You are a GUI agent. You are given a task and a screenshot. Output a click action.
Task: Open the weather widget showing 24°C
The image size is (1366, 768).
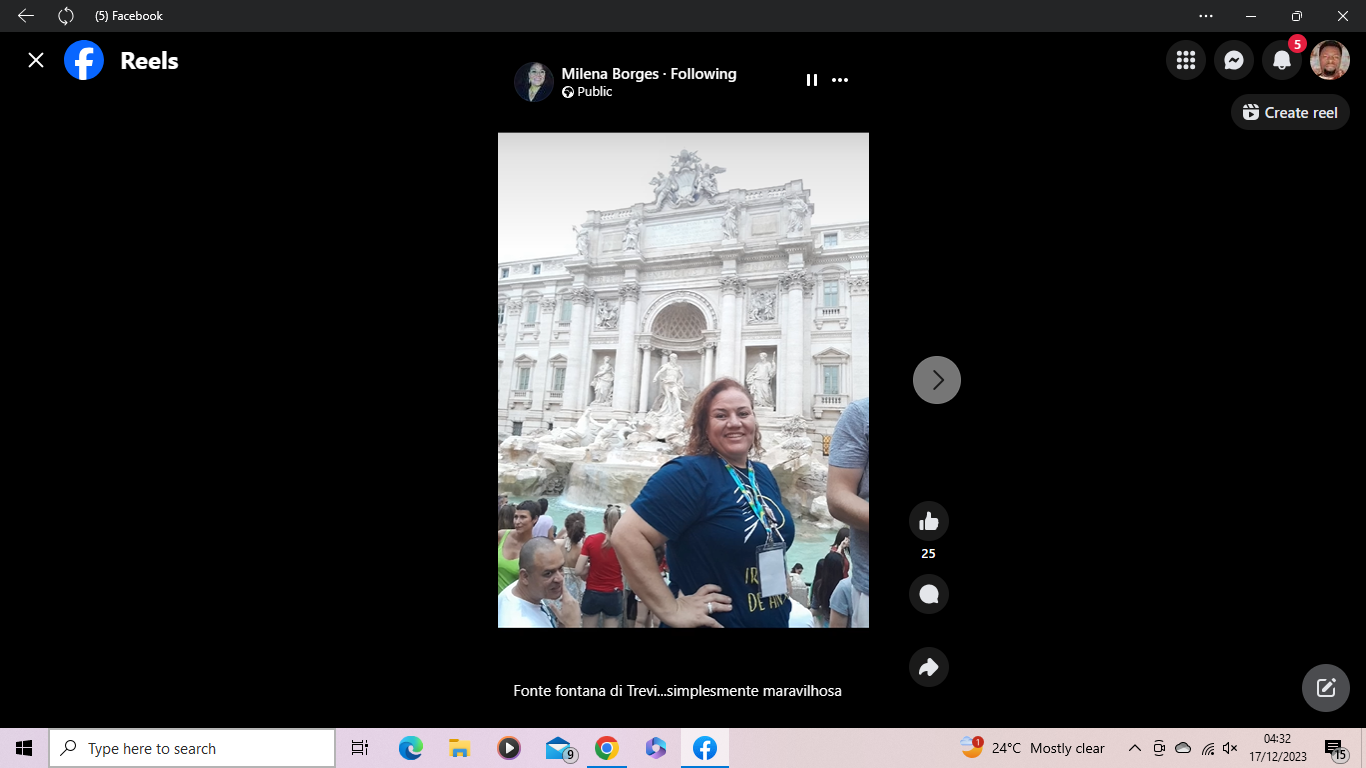[1032, 748]
